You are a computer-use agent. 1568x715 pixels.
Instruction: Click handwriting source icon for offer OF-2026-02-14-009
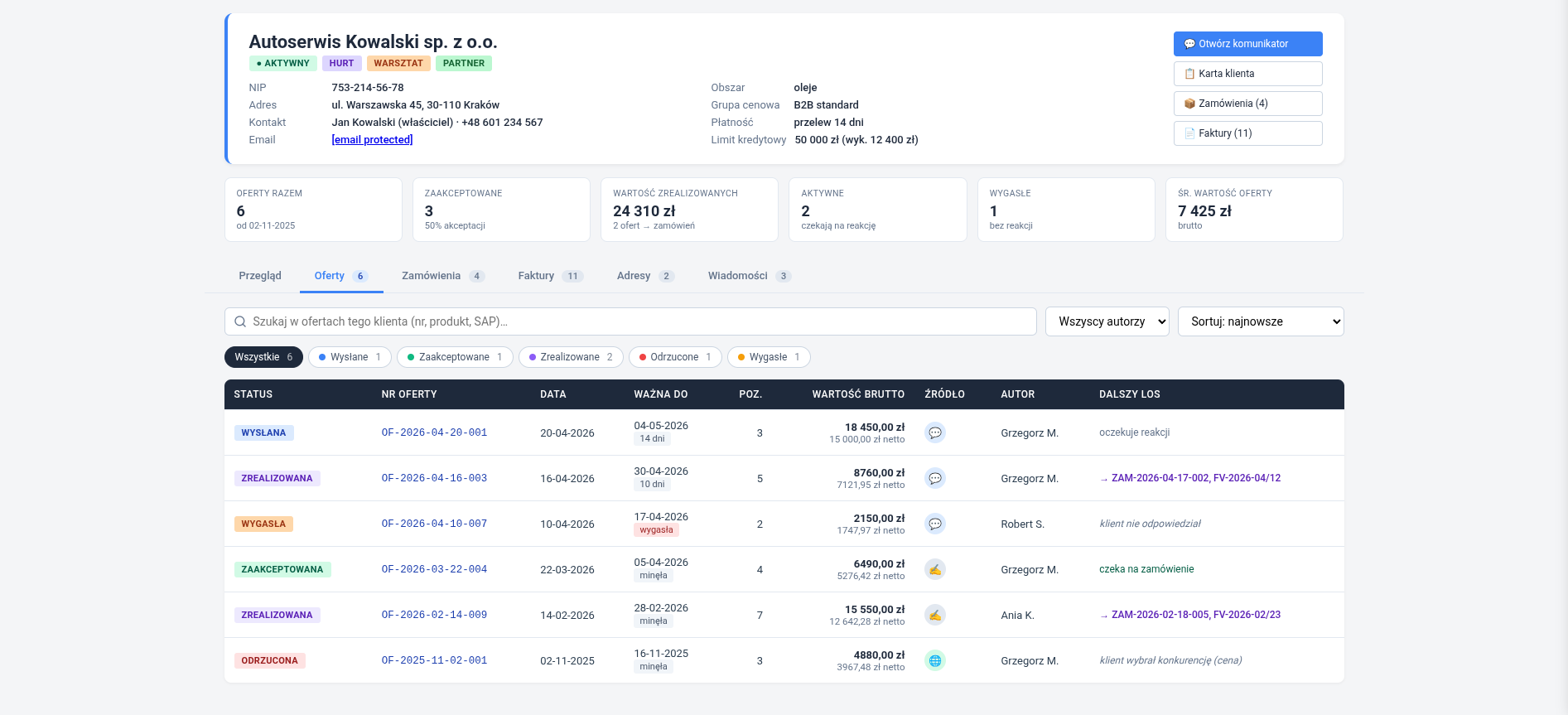[935, 615]
